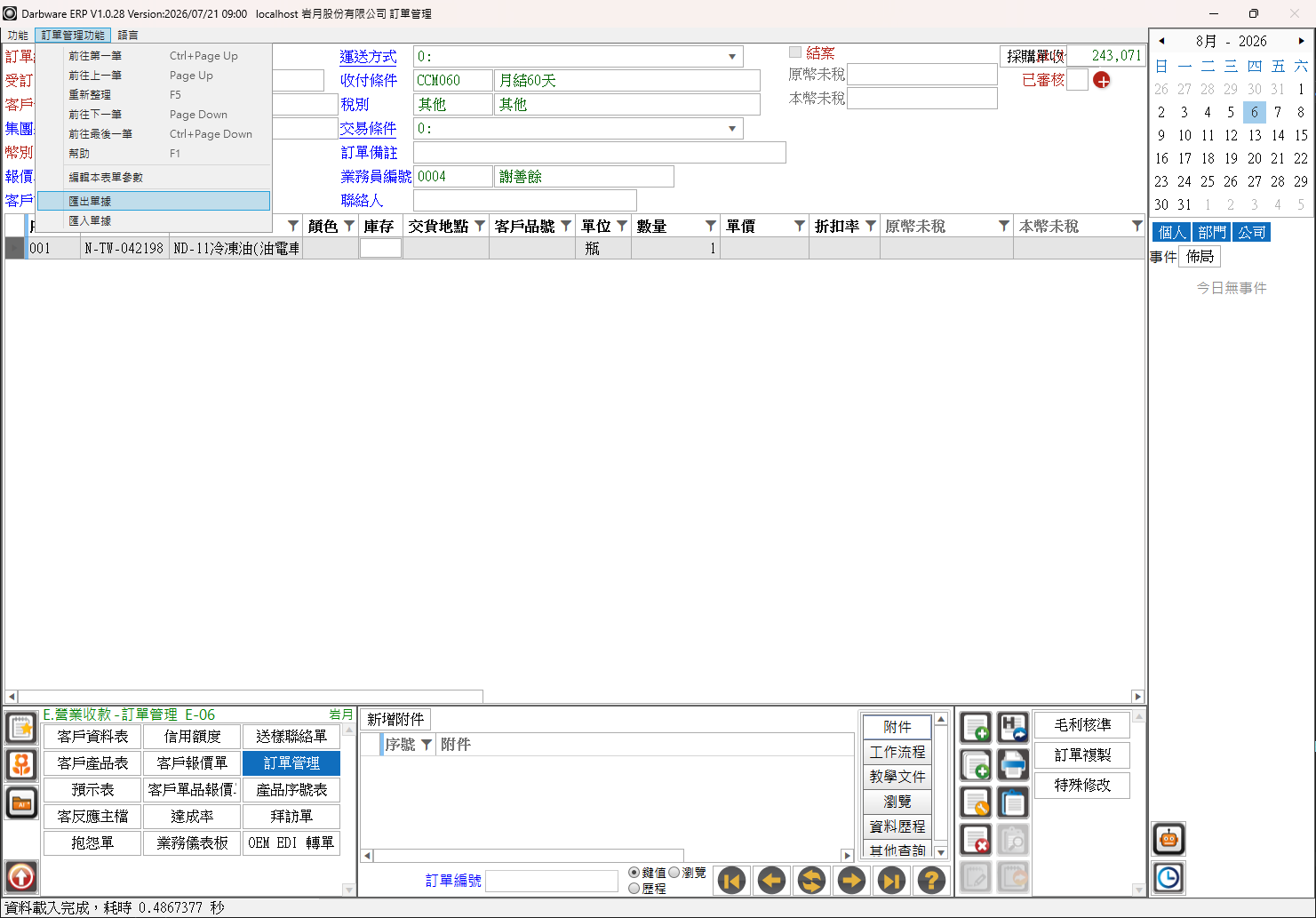The height and width of the screenshot is (918, 1316).
Task: Click filter dropdown on 交貨地點 column
Action: pyautogui.click(x=479, y=227)
